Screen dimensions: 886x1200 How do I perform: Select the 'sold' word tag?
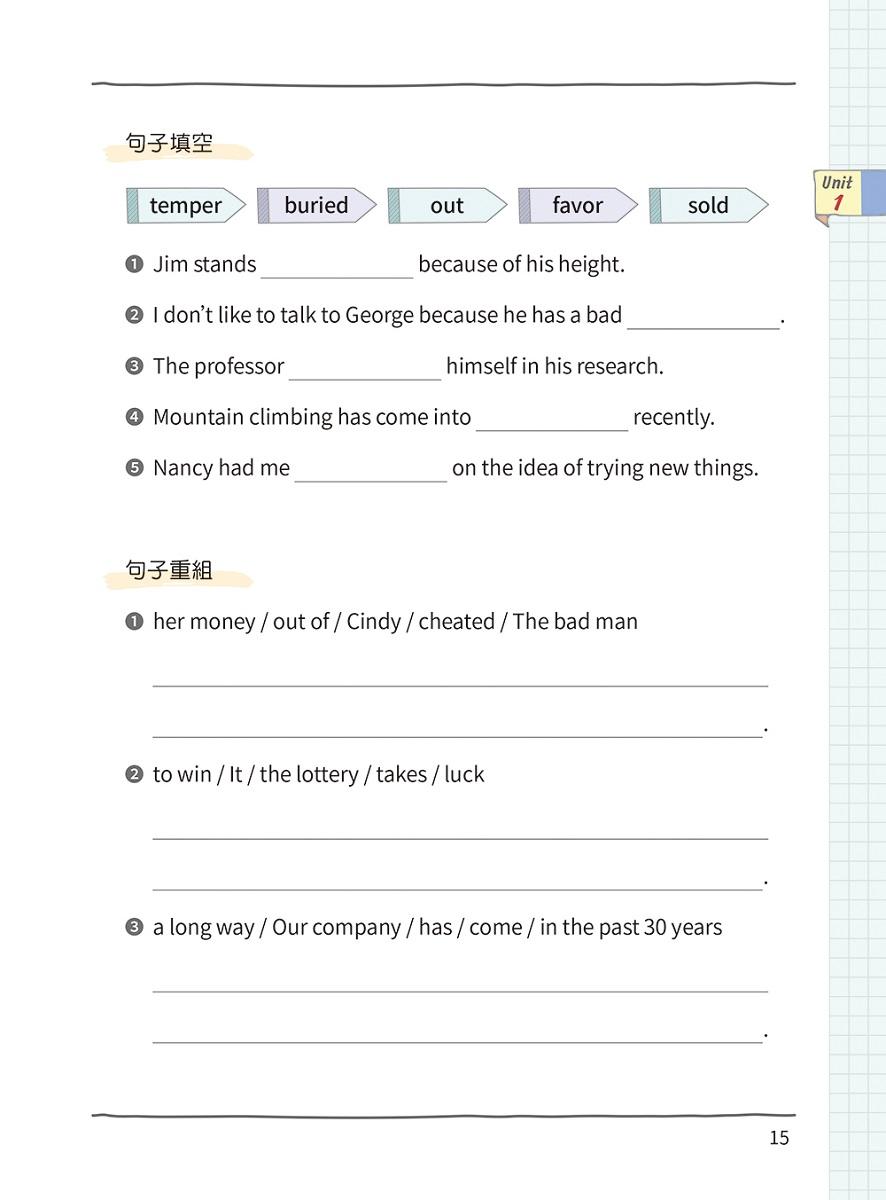708,206
